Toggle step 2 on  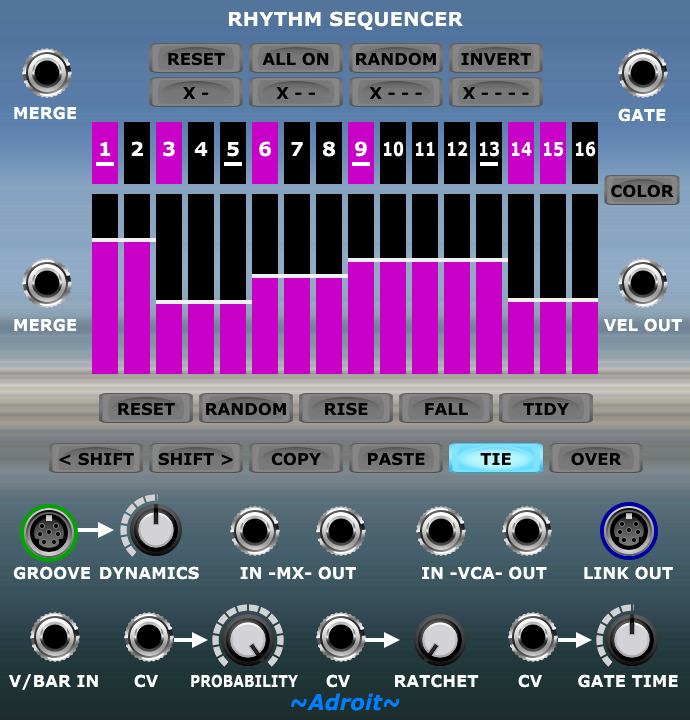tap(137, 153)
